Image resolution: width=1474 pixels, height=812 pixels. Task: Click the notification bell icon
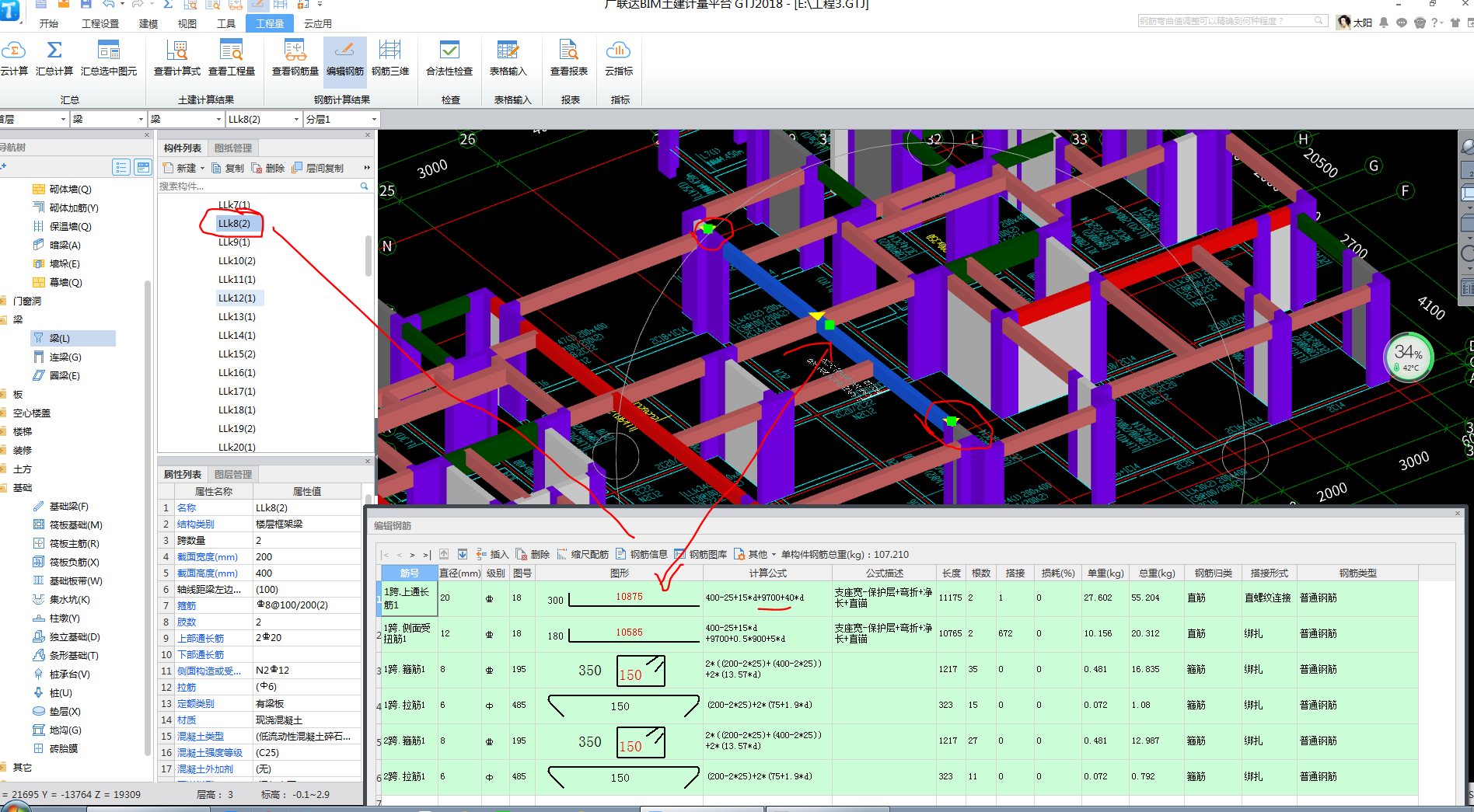tap(1384, 23)
